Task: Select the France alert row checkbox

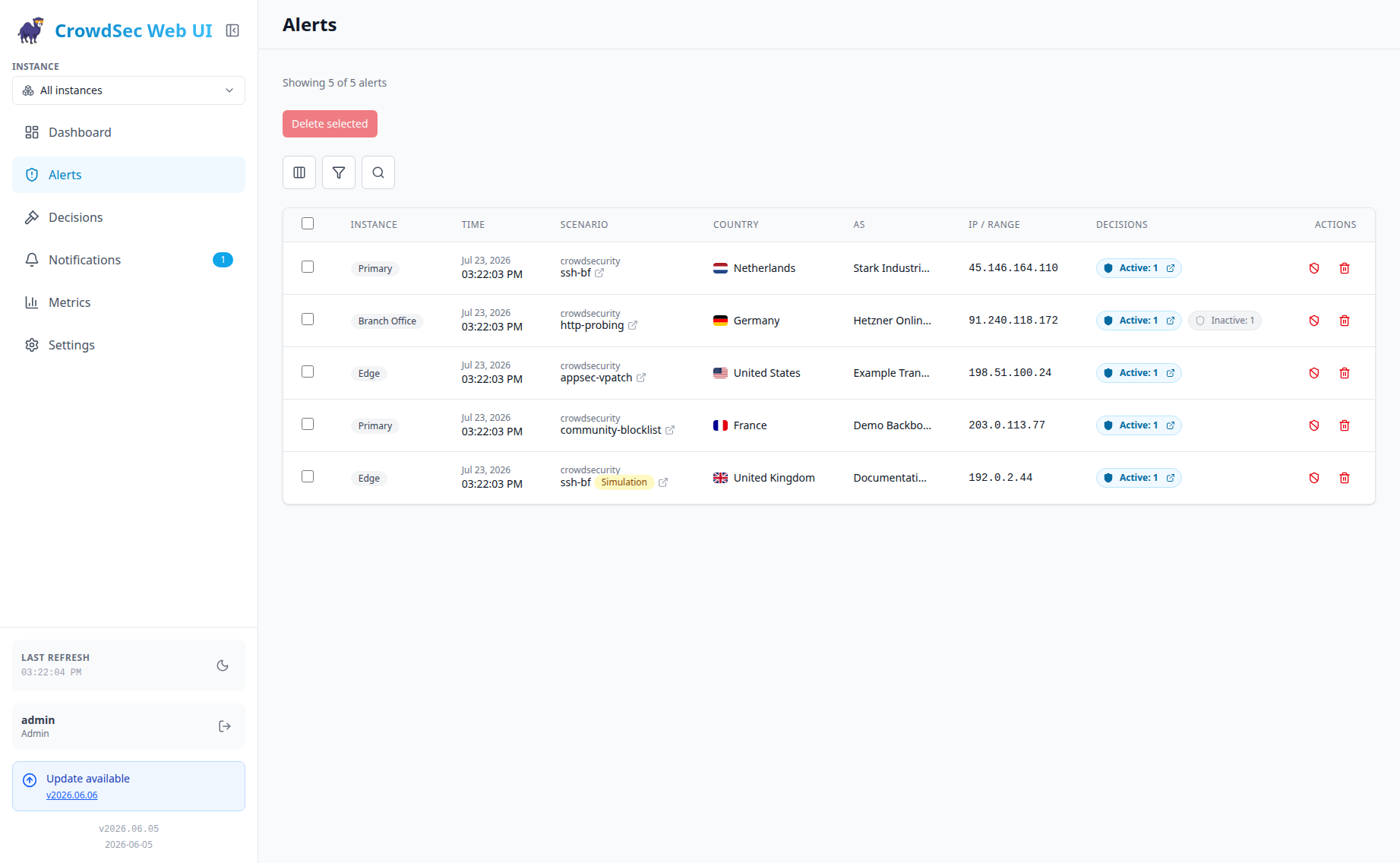Action: point(308,424)
